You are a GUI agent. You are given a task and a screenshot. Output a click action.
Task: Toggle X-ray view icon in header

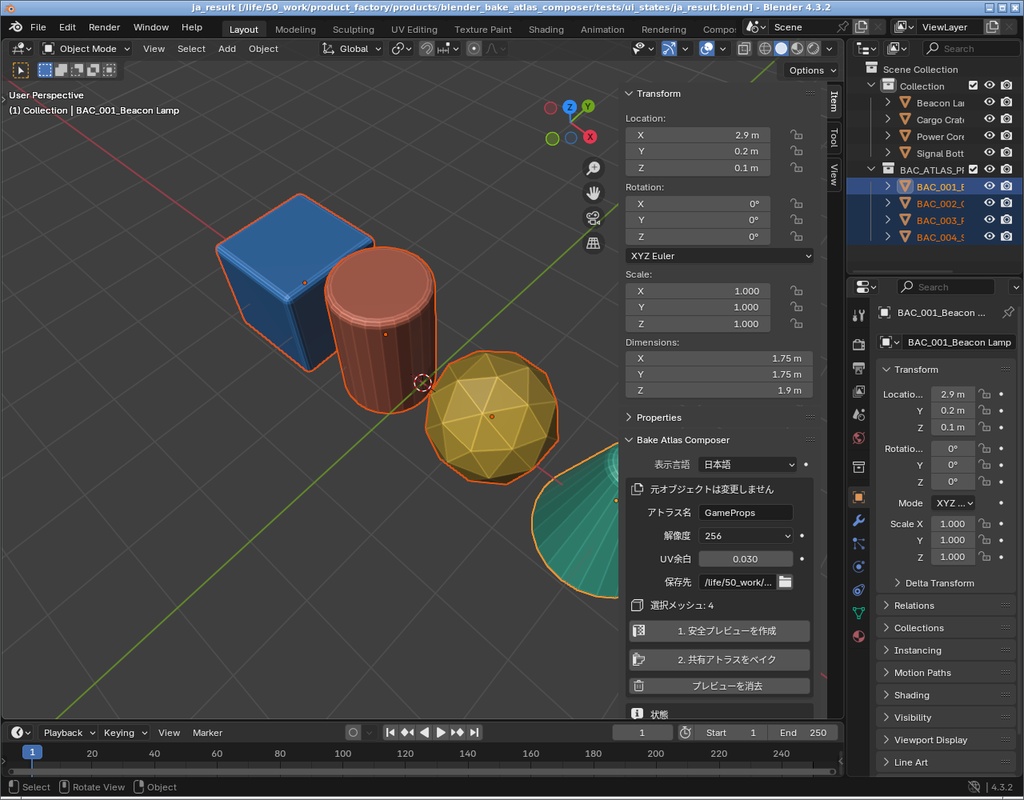tap(743, 48)
